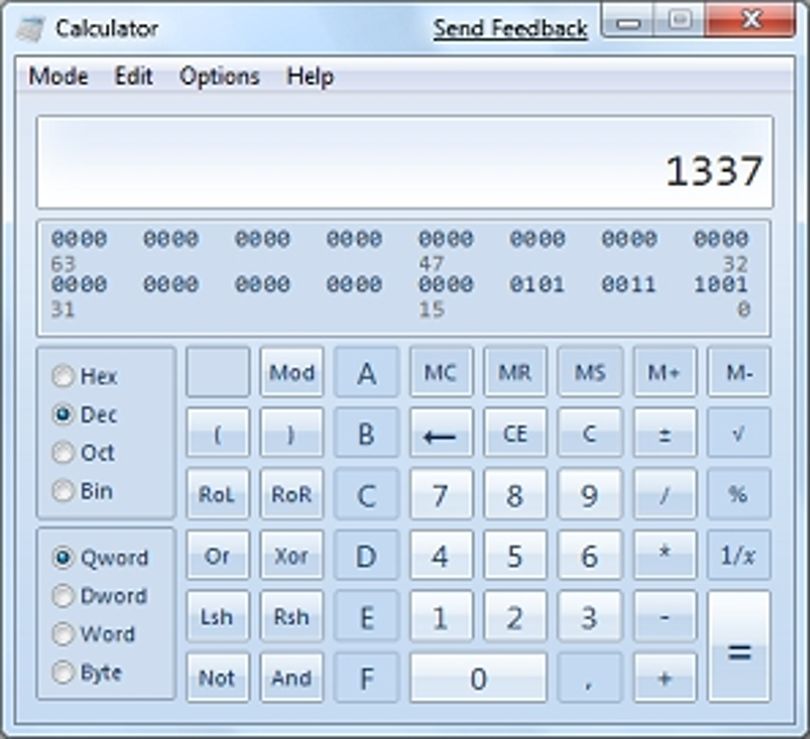Click the Send Feedback link

point(510,29)
